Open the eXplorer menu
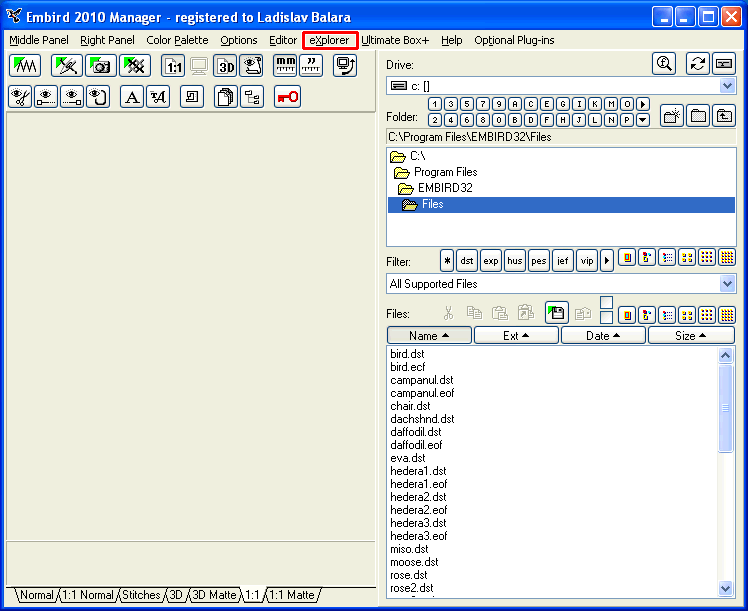Image resolution: width=748 pixels, height=611 pixels. click(329, 41)
